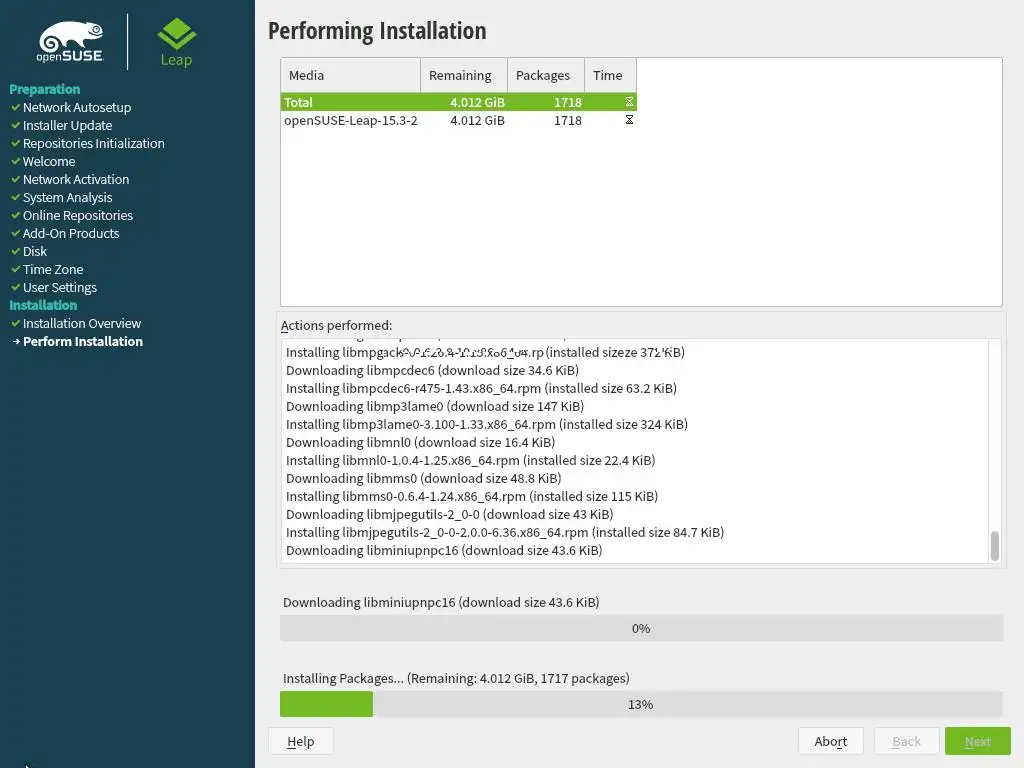Click the 'Installing libmms0-0.6.4' log line
The image size is (1024, 768).
click(x=472, y=496)
